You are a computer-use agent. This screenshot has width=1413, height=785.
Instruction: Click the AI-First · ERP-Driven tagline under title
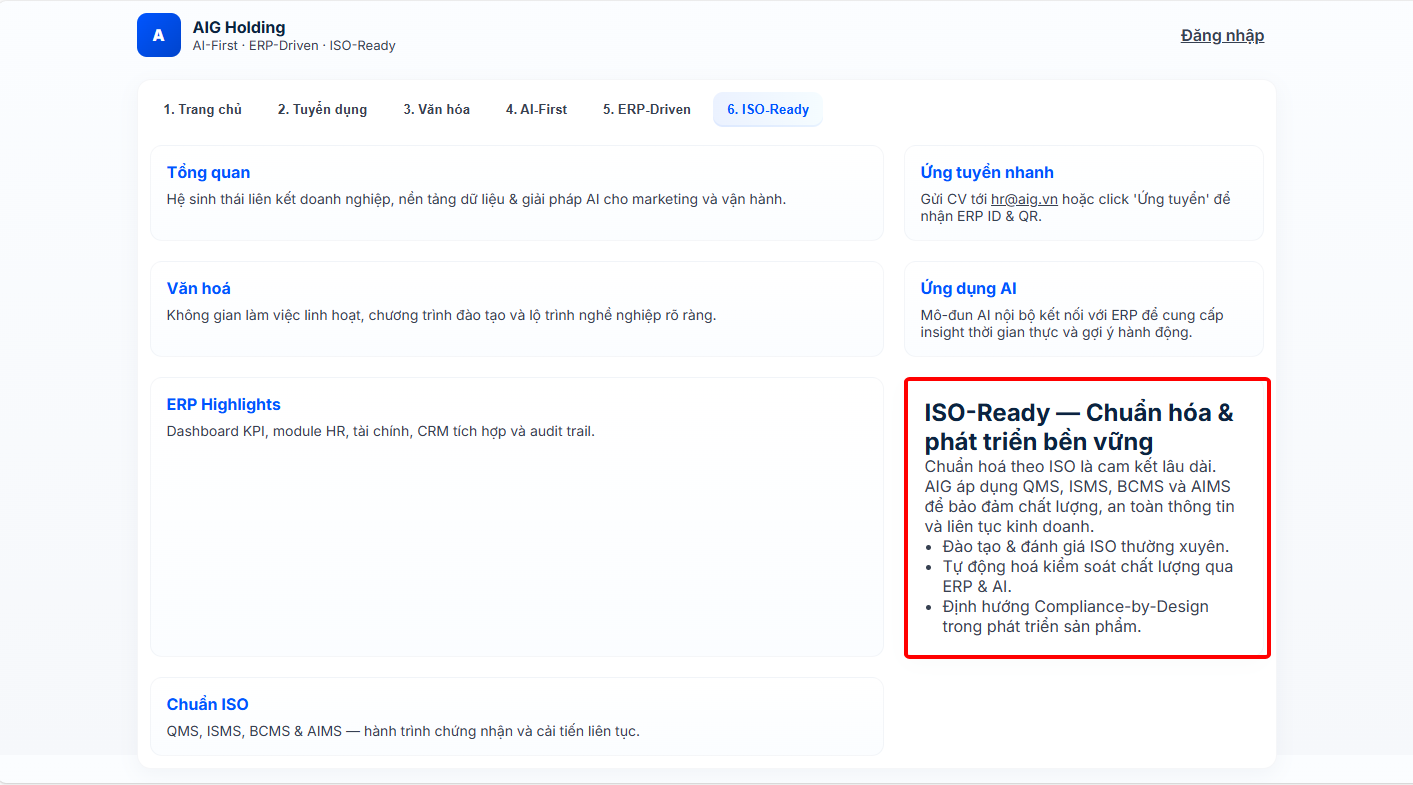pyautogui.click(x=294, y=46)
